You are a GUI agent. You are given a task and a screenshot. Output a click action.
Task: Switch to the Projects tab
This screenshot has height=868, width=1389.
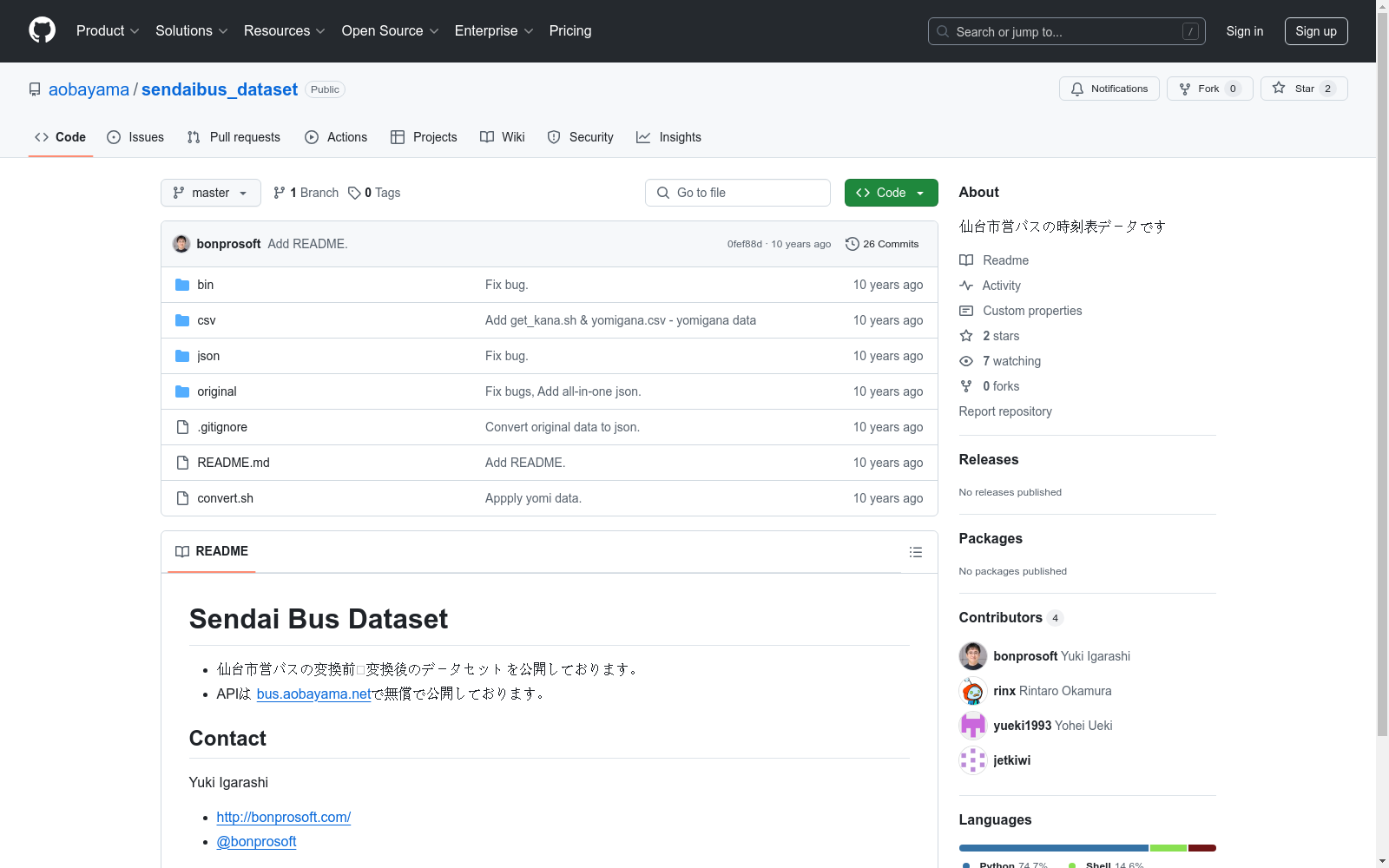424,137
